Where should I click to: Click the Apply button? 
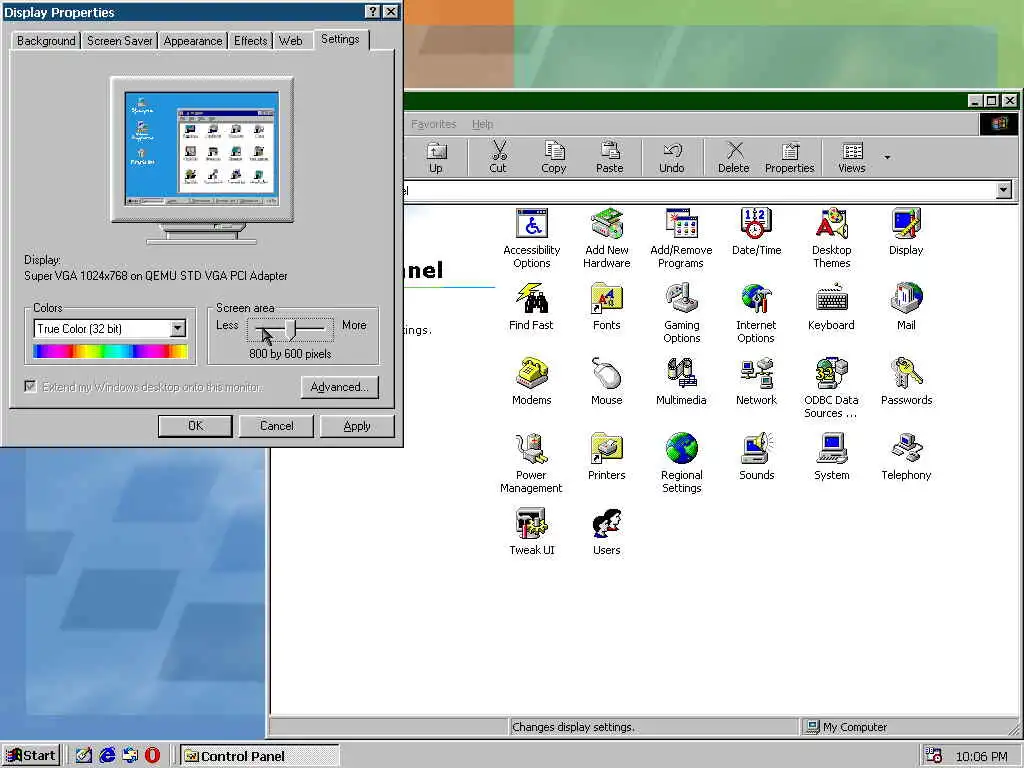click(x=357, y=426)
